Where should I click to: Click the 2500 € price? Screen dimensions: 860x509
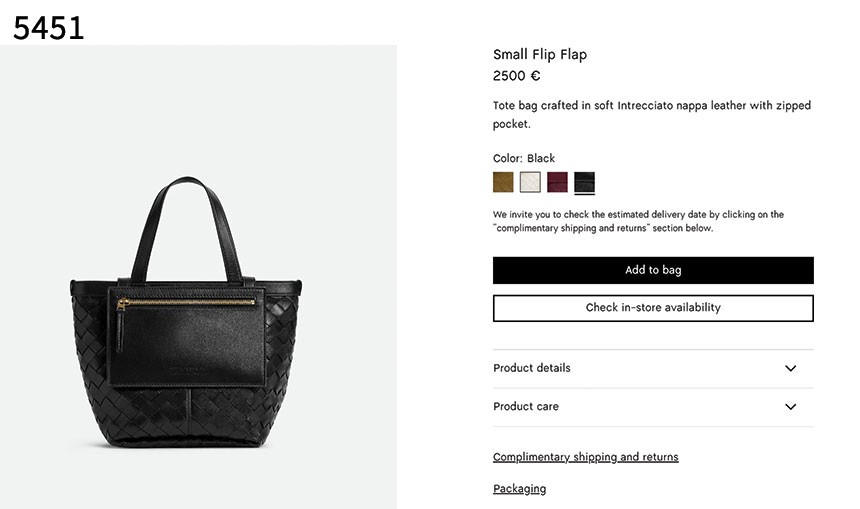[517, 76]
